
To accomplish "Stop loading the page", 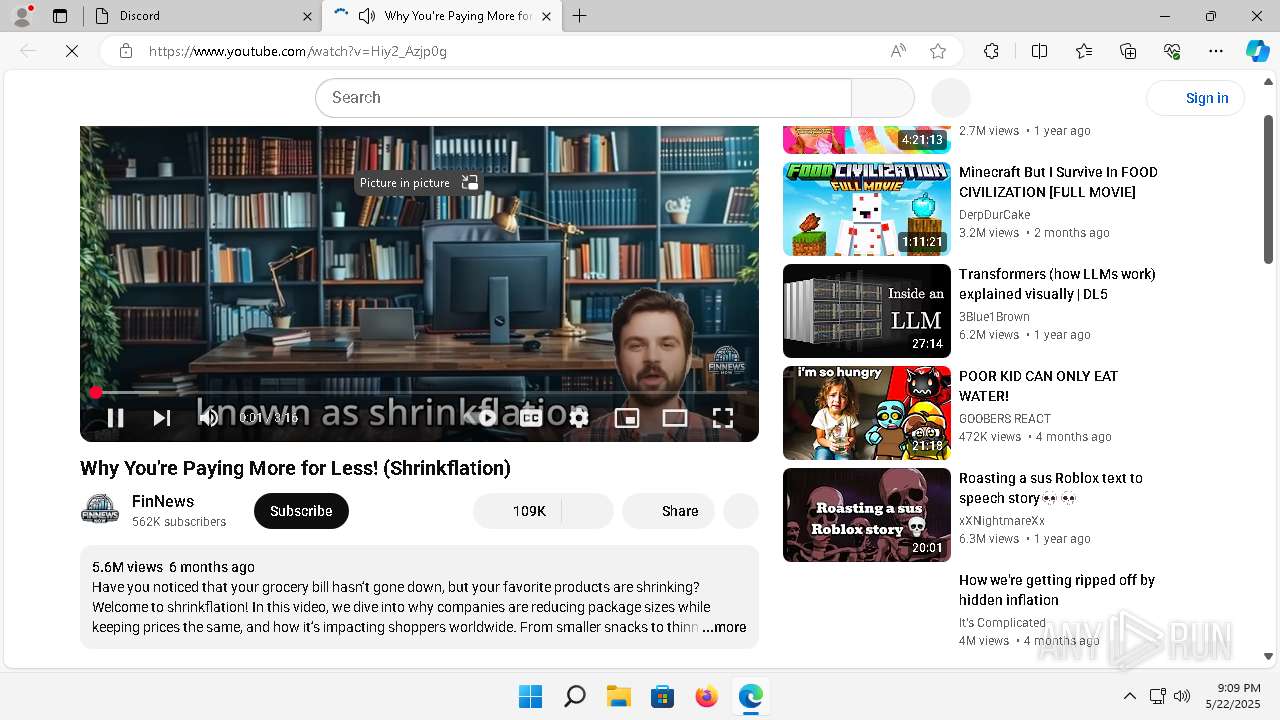I will point(72,51).
